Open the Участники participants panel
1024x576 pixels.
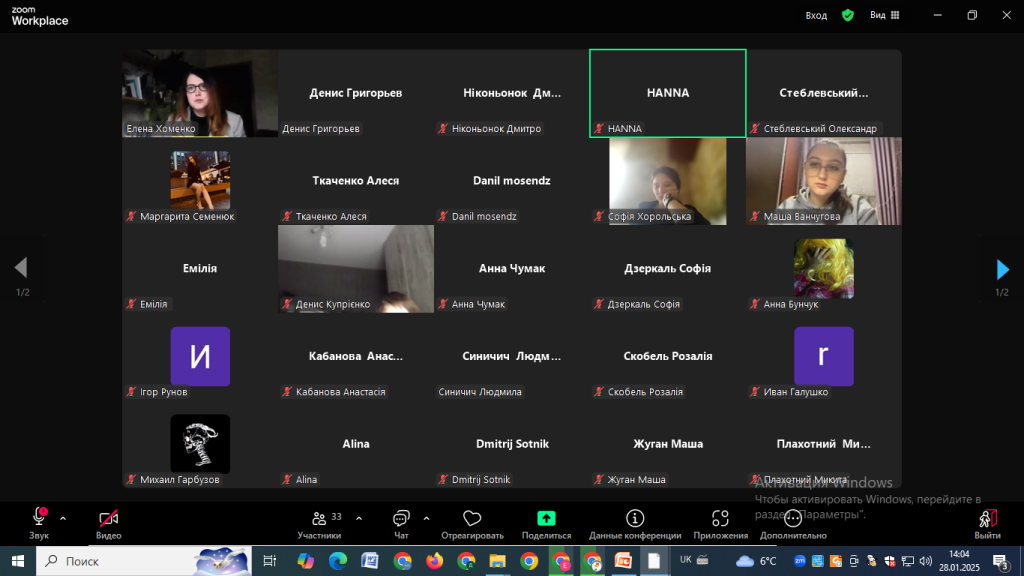pos(320,518)
